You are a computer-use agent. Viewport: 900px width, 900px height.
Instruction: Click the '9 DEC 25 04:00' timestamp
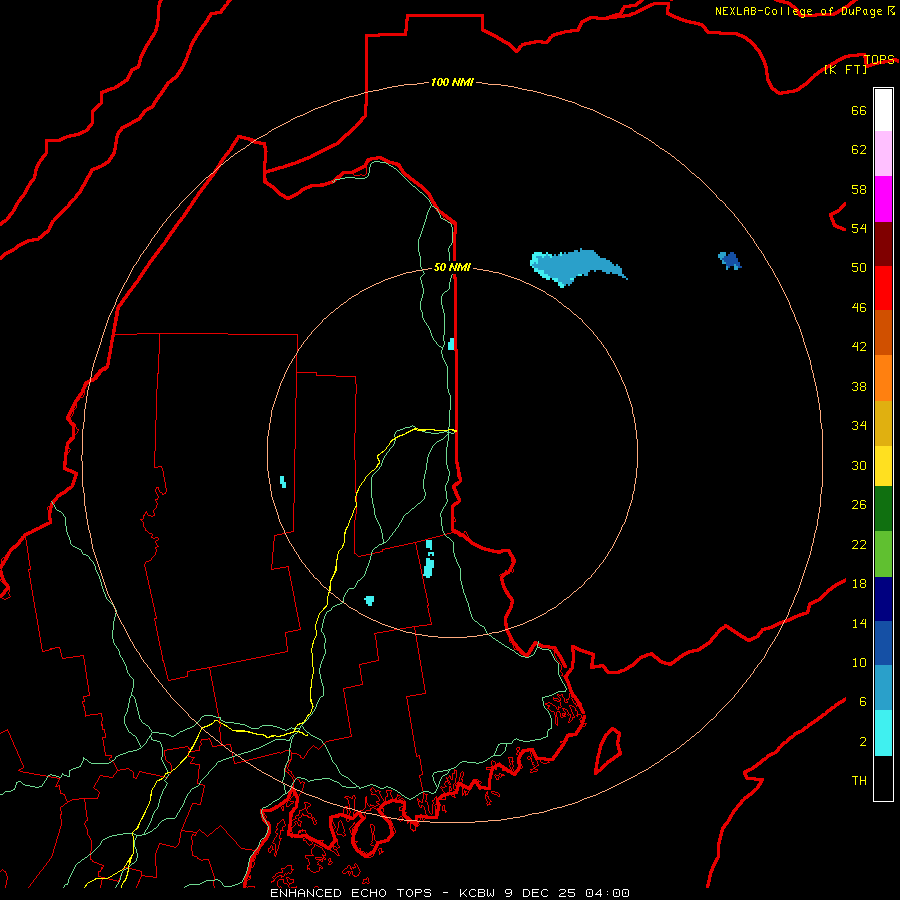point(567,893)
